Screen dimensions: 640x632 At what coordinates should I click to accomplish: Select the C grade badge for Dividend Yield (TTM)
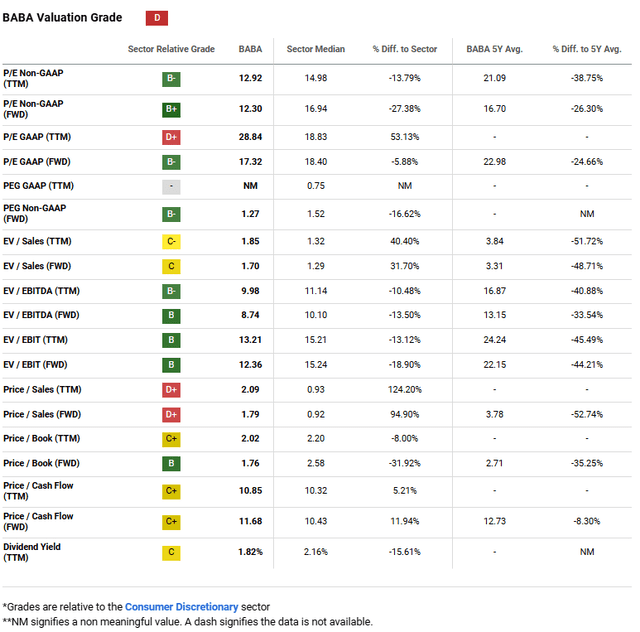point(172,553)
